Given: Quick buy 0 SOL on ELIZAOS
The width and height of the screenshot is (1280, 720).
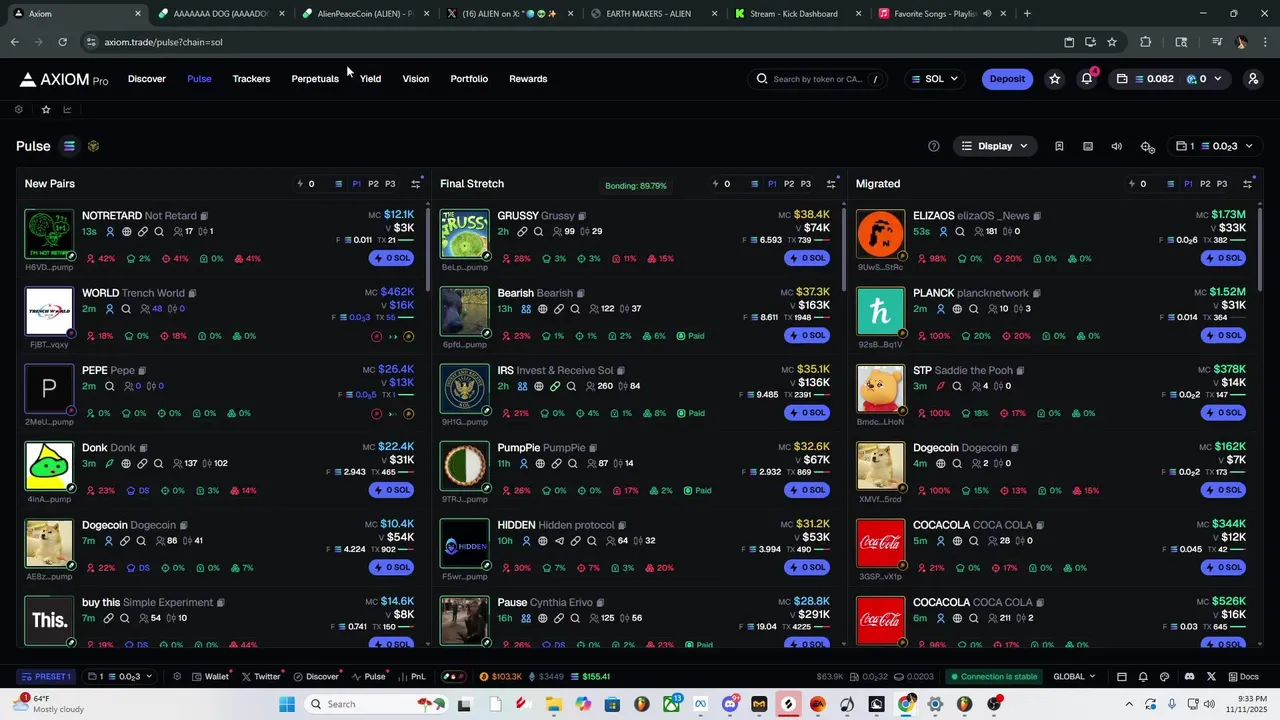Looking at the screenshot, I should click(x=1223, y=258).
